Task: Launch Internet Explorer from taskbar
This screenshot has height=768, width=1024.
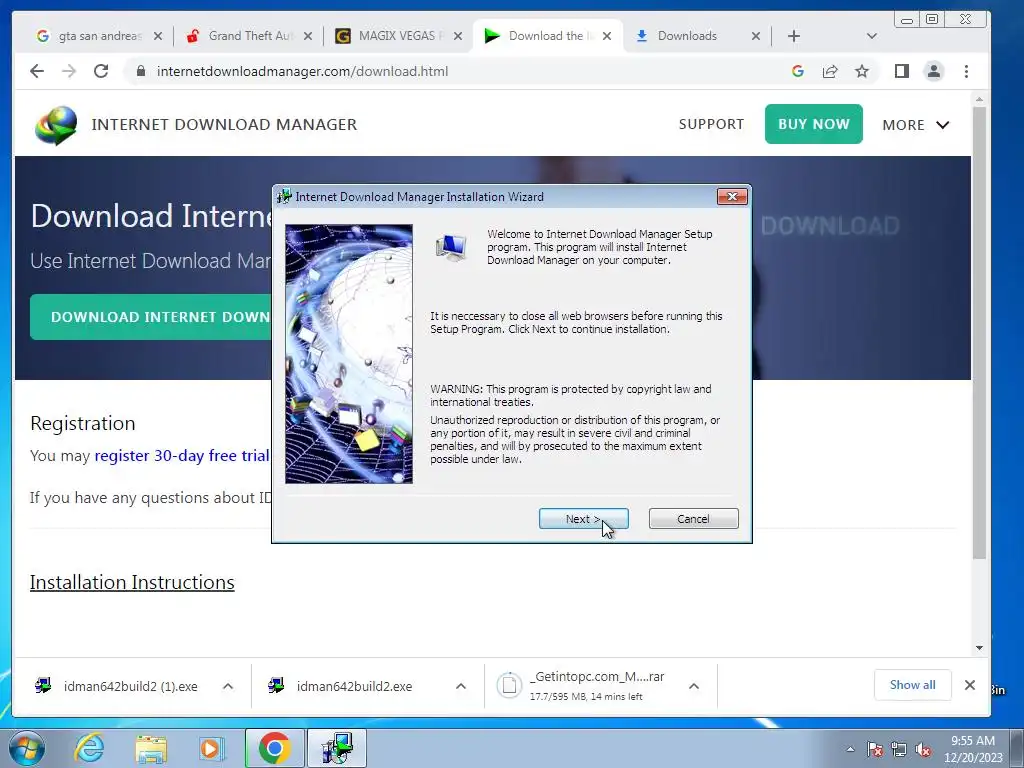Action: click(x=89, y=748)
